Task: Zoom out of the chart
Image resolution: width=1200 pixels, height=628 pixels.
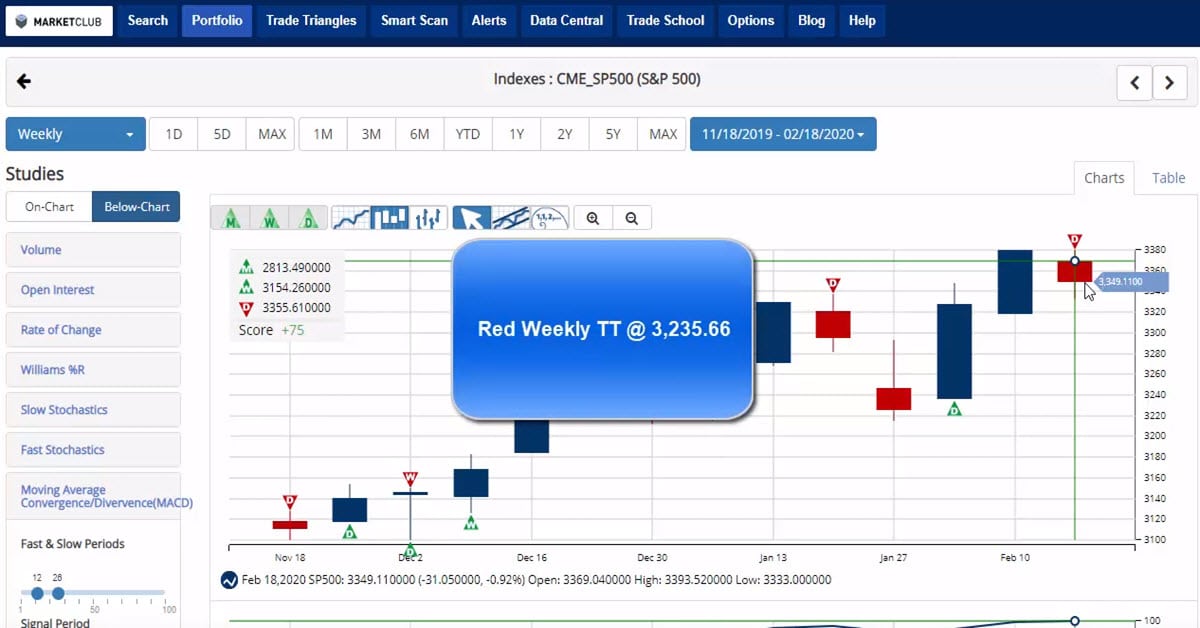Action: click(x=632, y=218)
